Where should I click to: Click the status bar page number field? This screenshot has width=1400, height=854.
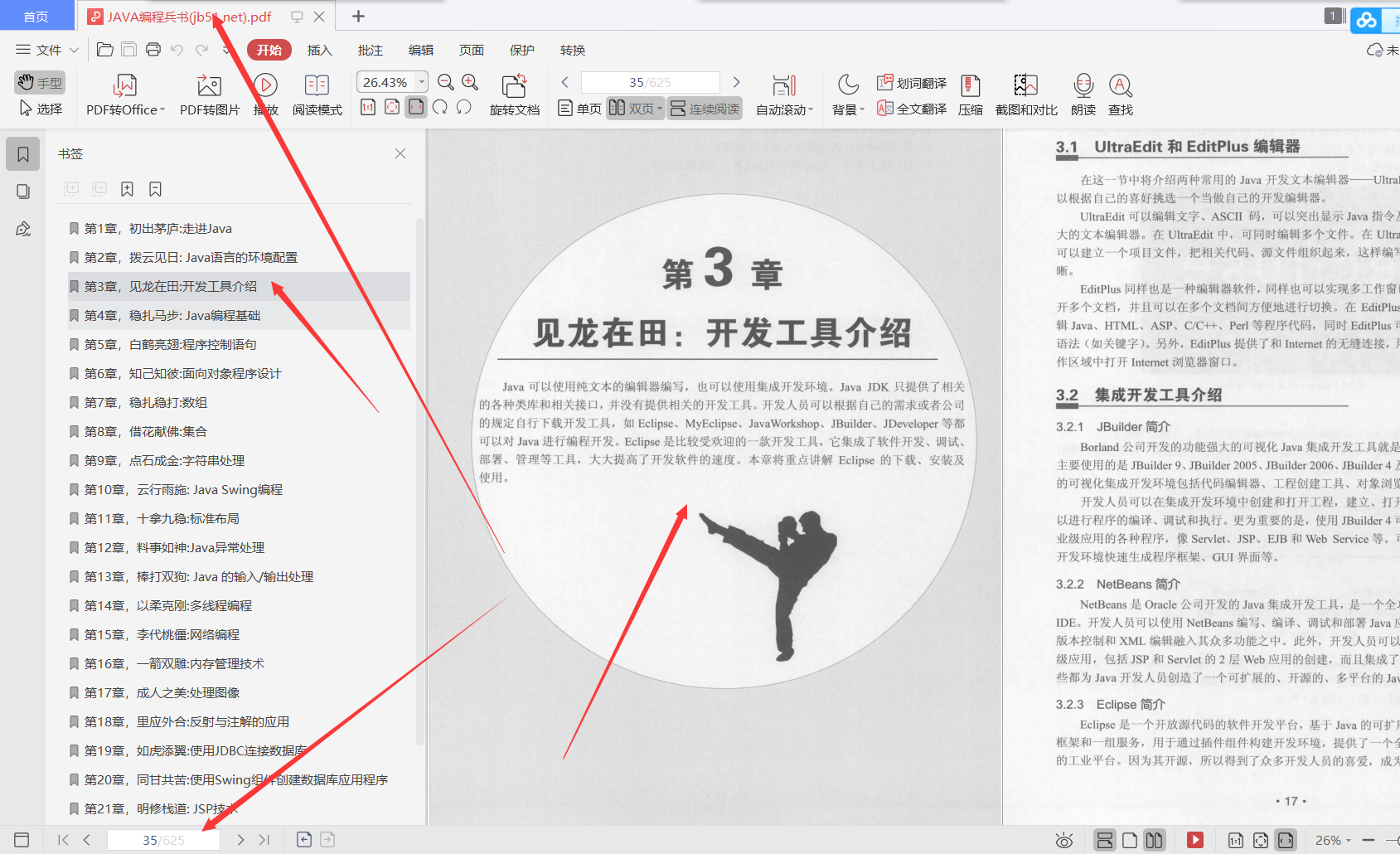[x=163, y=840]
